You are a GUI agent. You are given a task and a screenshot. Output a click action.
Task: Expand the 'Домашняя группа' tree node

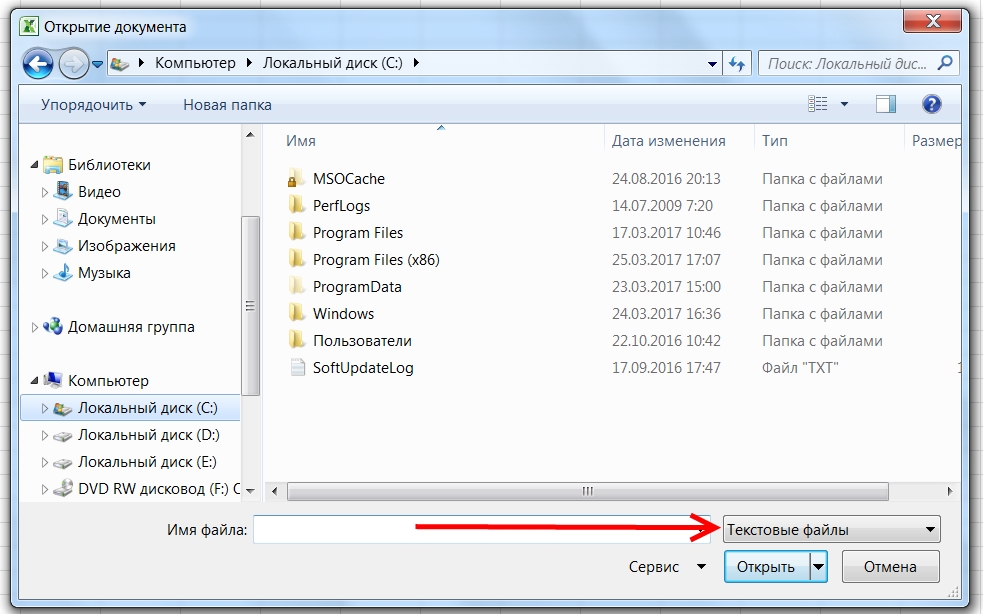tap(35, 327)
